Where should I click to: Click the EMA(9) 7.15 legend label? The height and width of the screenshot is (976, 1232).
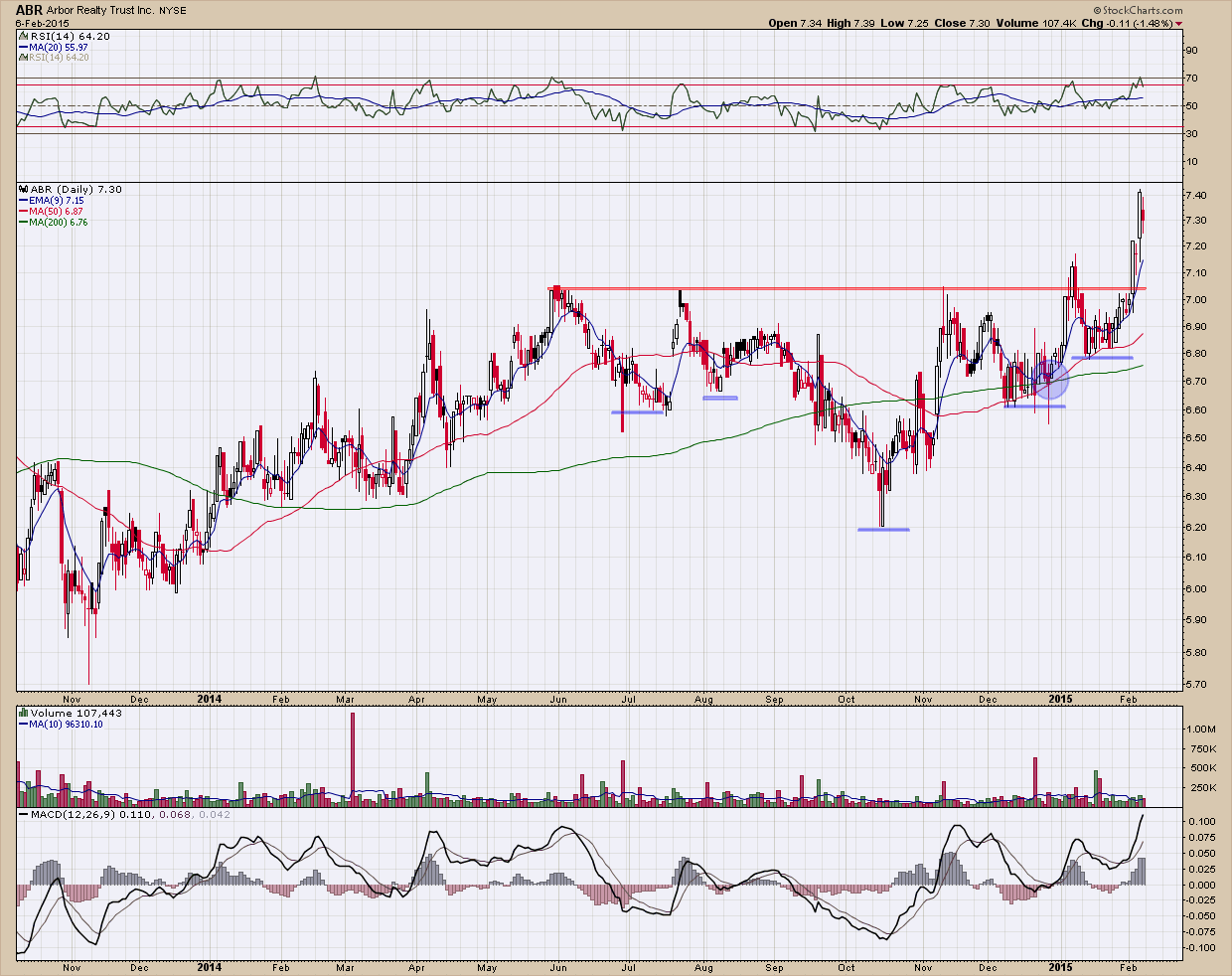click(x=57, y=201)
